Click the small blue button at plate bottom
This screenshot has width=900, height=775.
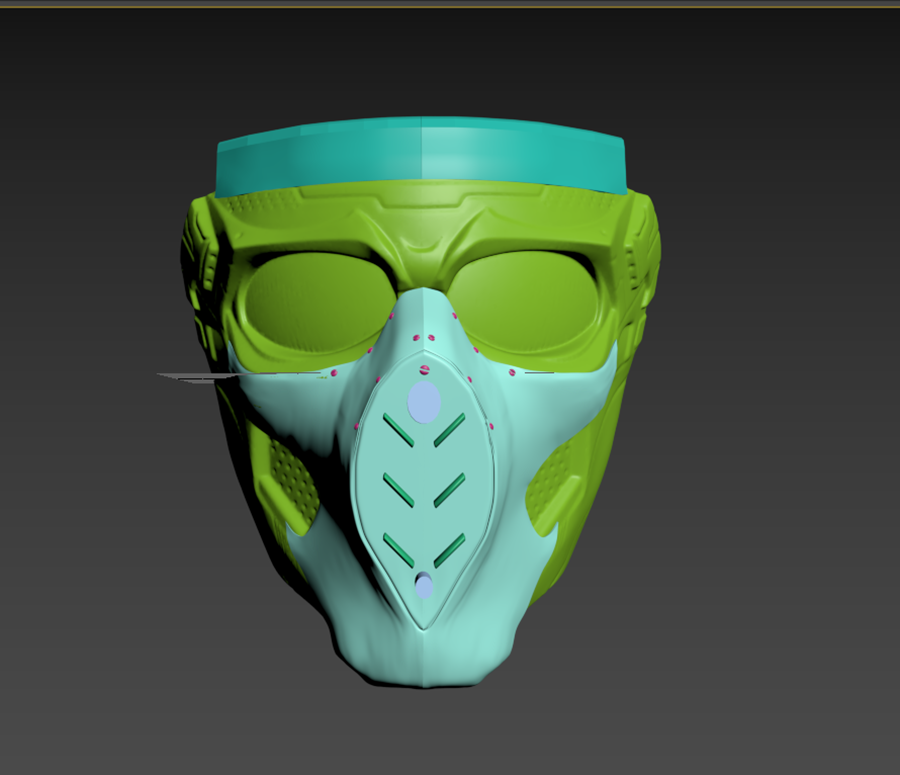coord(424,586)
